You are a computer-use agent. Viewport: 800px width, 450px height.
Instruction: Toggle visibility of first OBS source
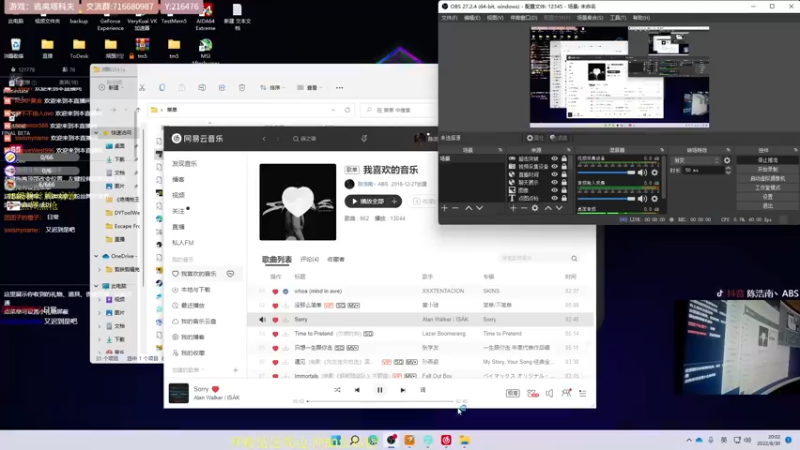click(x=554, y=159)
